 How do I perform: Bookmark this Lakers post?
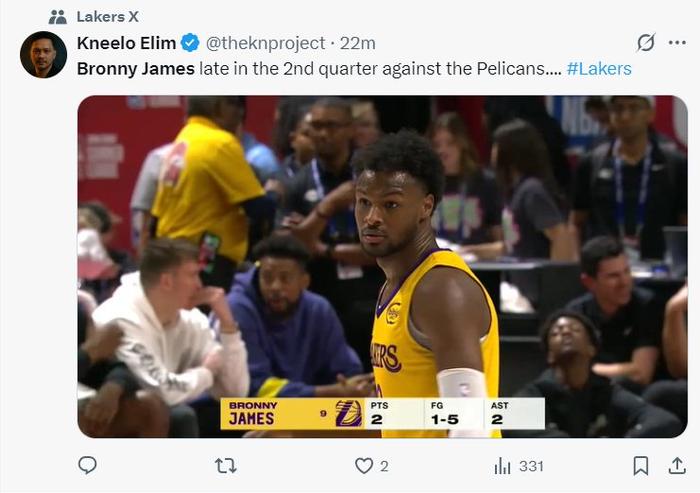point(641,465)
